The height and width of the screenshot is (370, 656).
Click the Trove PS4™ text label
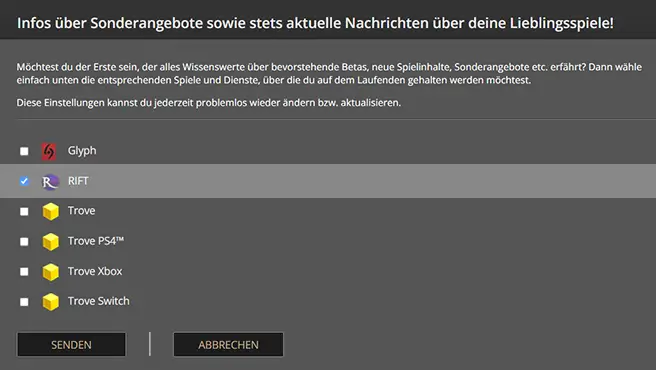pyautogui.click(x=96, y=241)
